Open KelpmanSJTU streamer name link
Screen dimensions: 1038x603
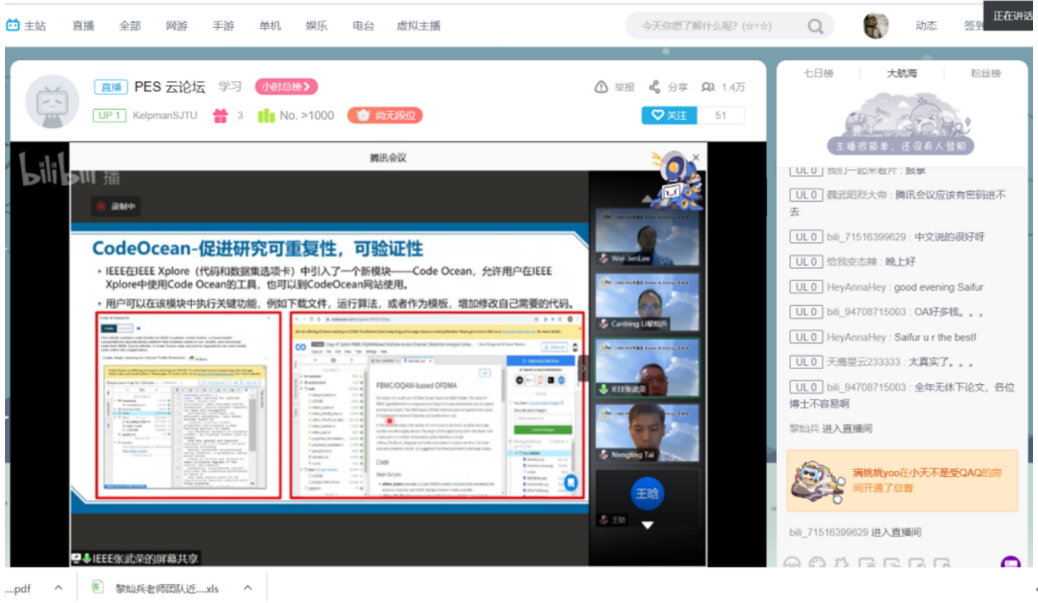pos(165,115)
